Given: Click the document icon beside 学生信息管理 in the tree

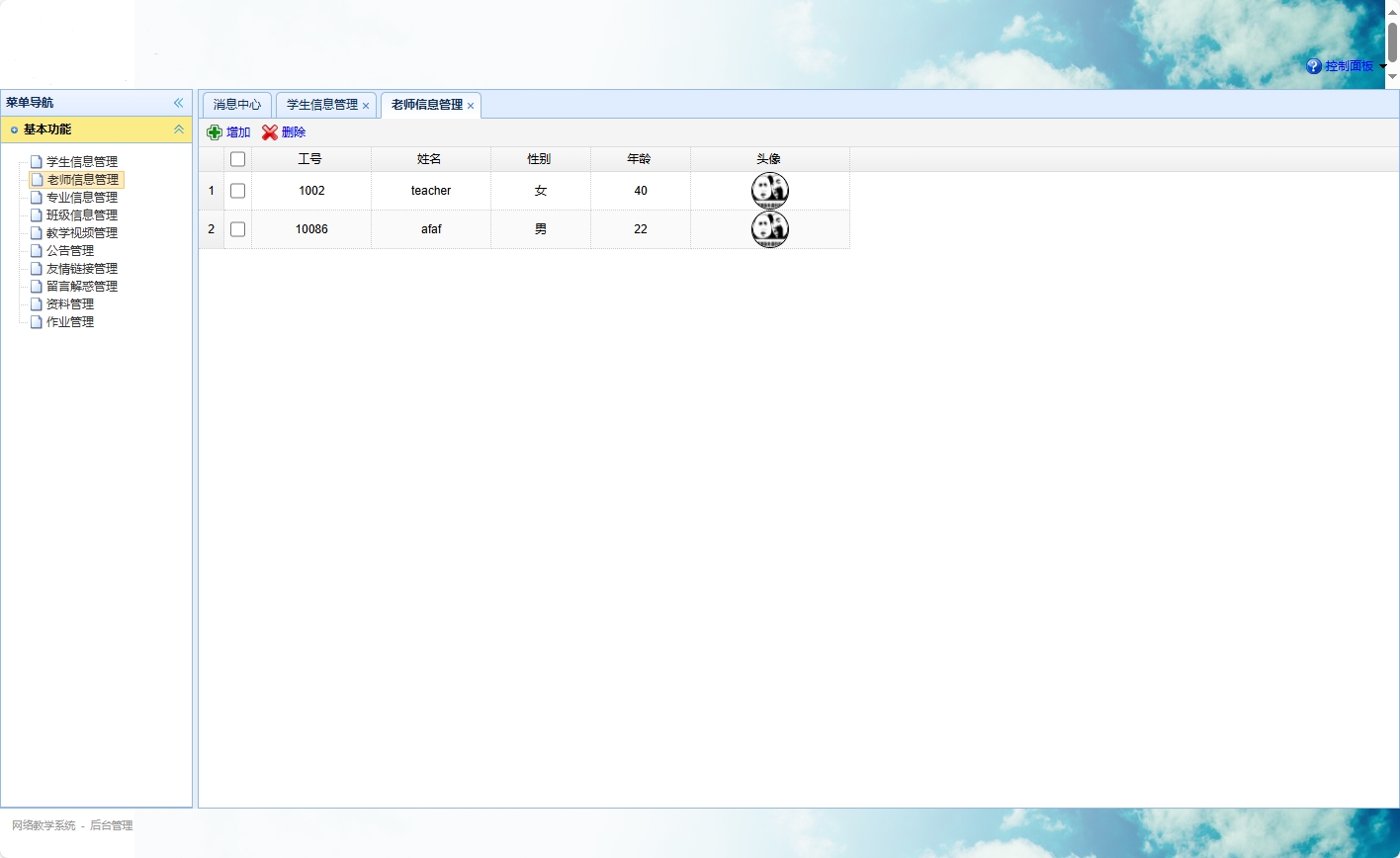Looking at the screenshot, I should point(37,162).
